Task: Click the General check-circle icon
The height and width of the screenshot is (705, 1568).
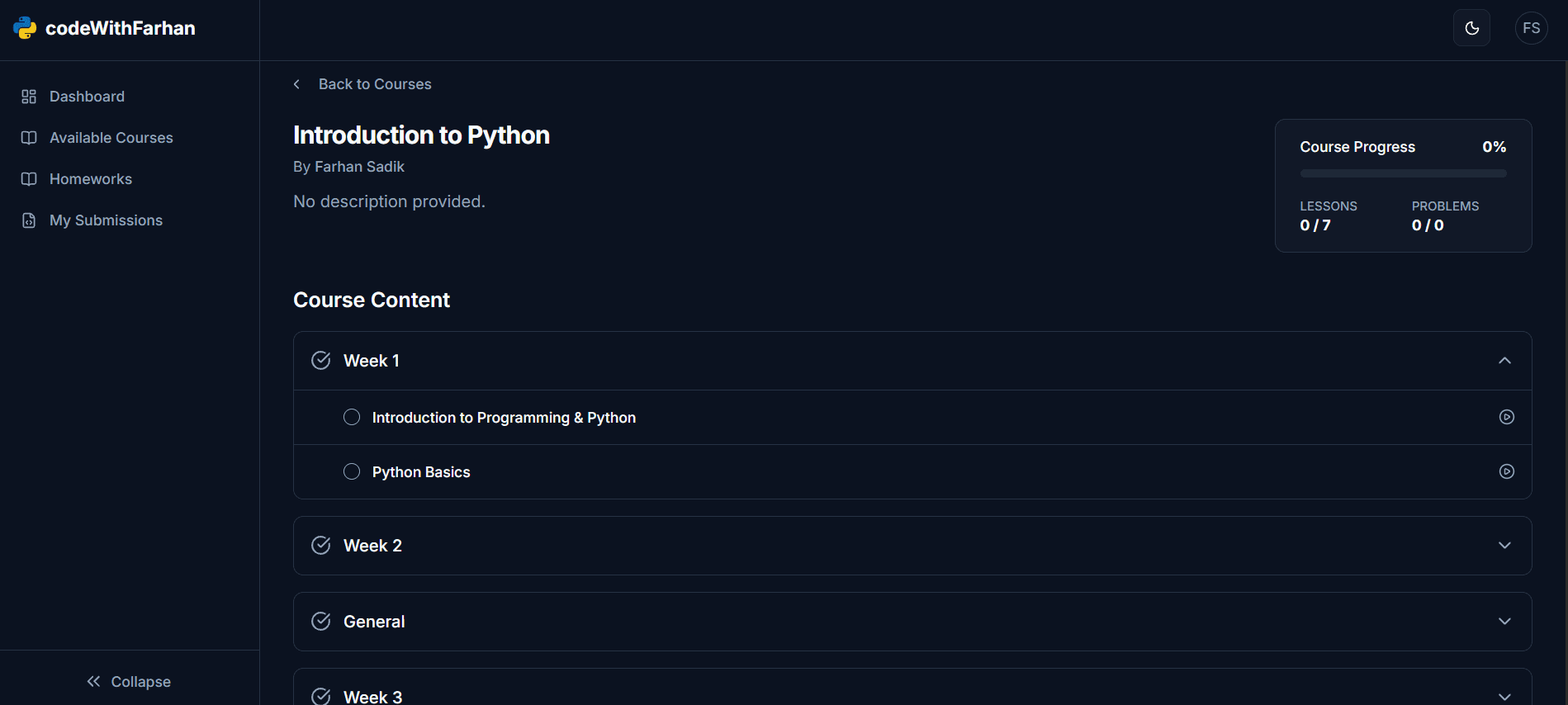Action: pos(321,622)
